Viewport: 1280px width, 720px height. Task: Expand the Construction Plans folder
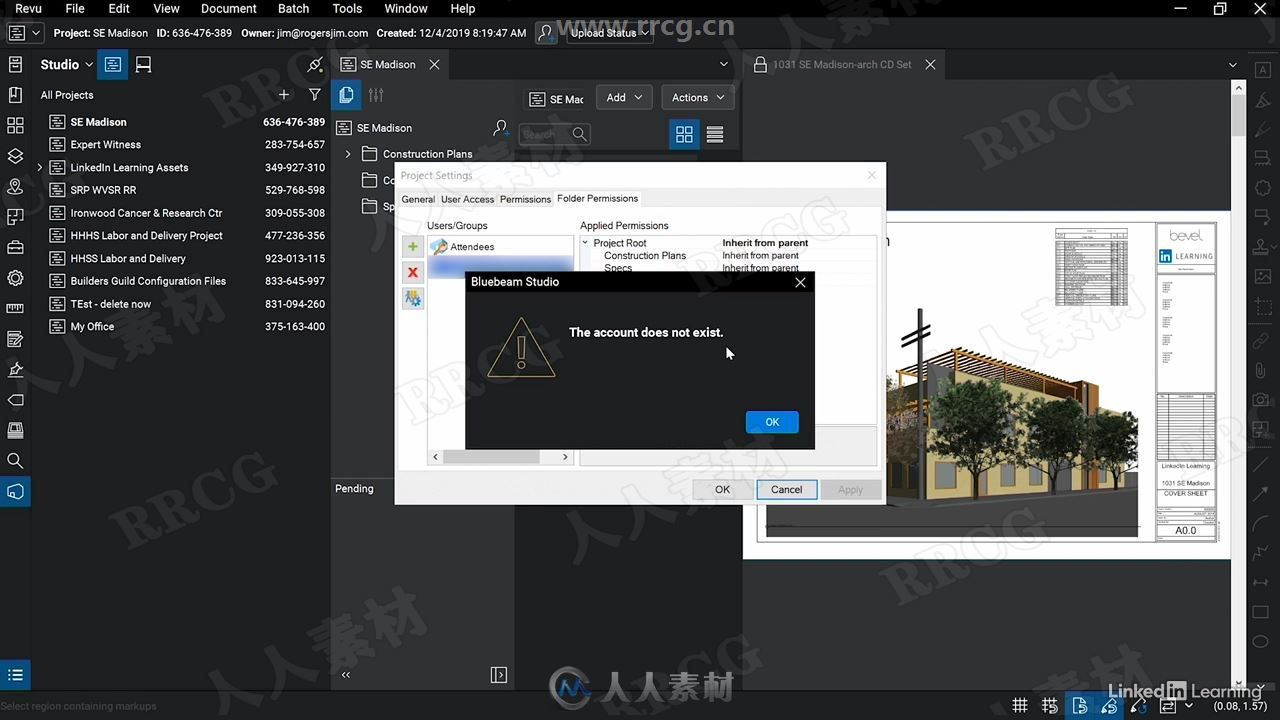[348, 154]
